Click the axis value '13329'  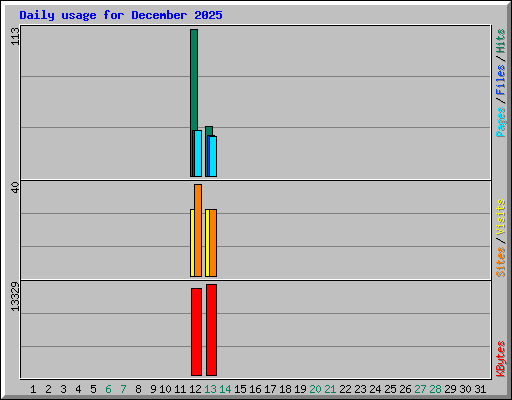[x=15, y=297]
